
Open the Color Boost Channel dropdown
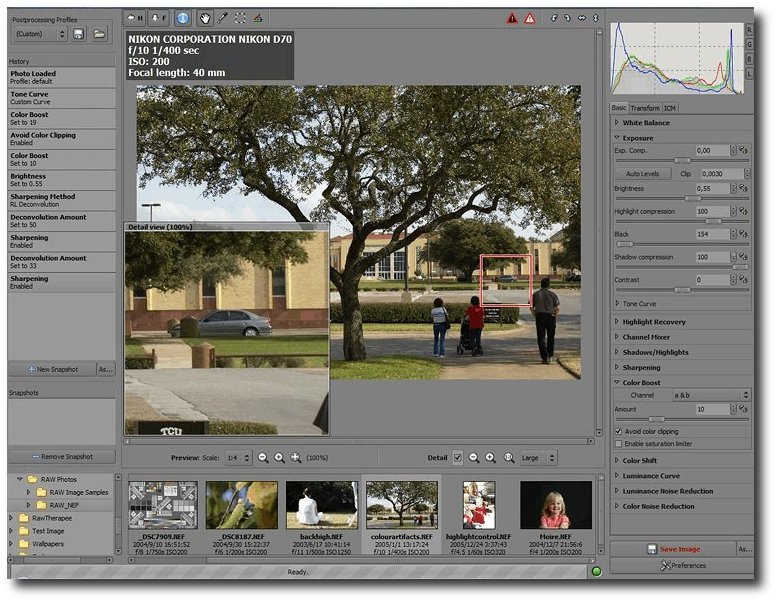(x=711, y=395)
